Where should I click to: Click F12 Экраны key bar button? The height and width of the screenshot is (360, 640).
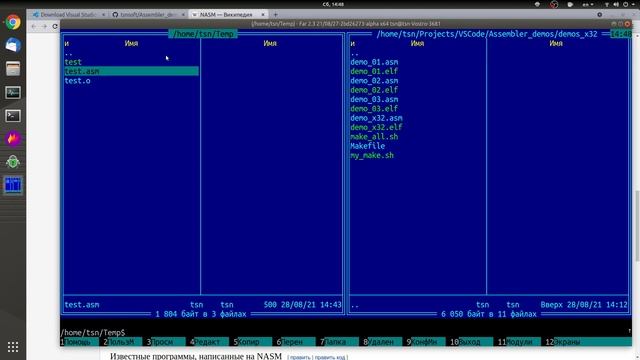[588, 342]
